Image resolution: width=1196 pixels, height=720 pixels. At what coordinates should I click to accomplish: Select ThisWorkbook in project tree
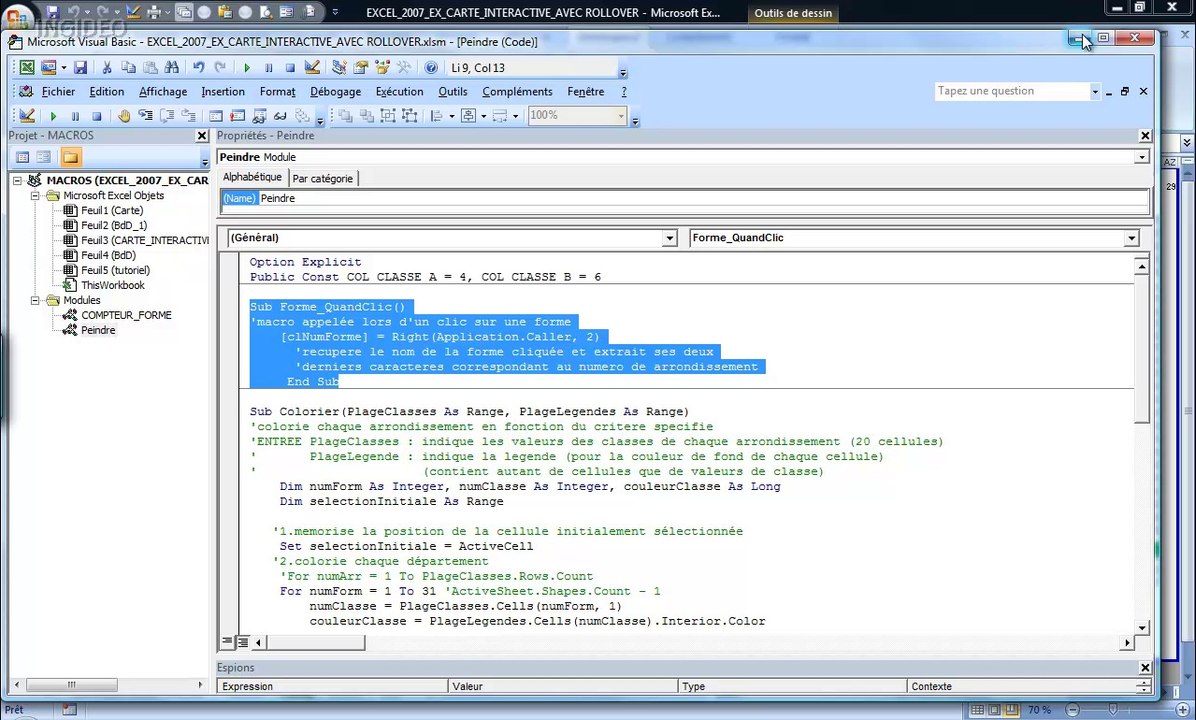[x=113, y=285]
